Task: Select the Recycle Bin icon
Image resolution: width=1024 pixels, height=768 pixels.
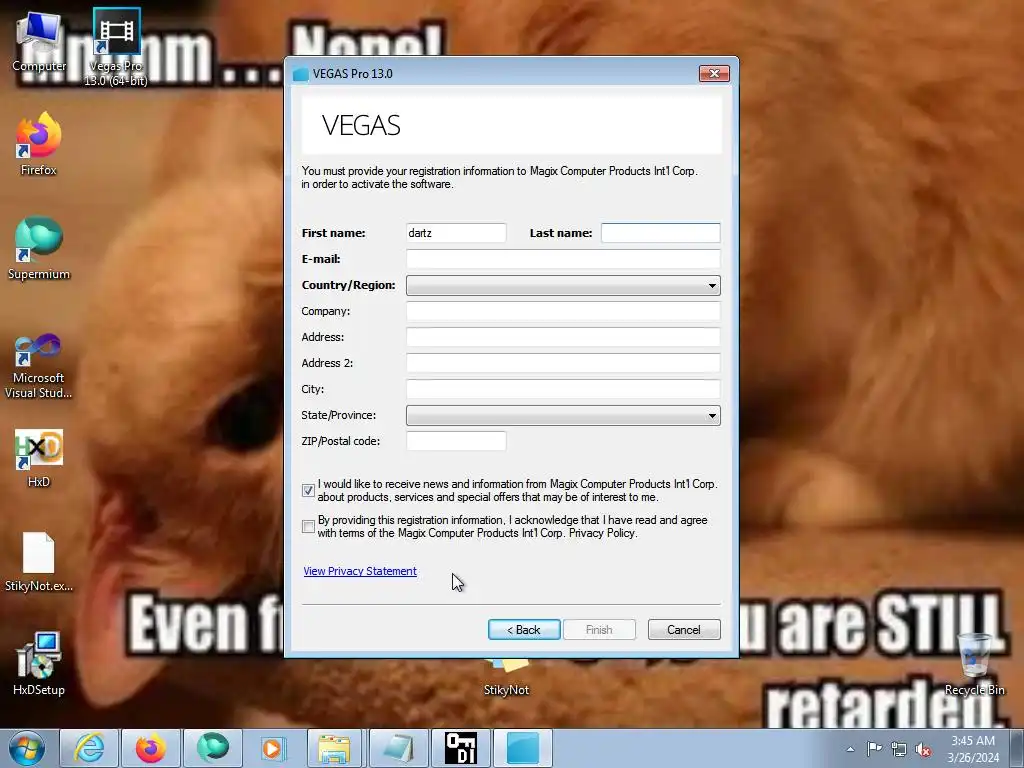Action: 974,664
